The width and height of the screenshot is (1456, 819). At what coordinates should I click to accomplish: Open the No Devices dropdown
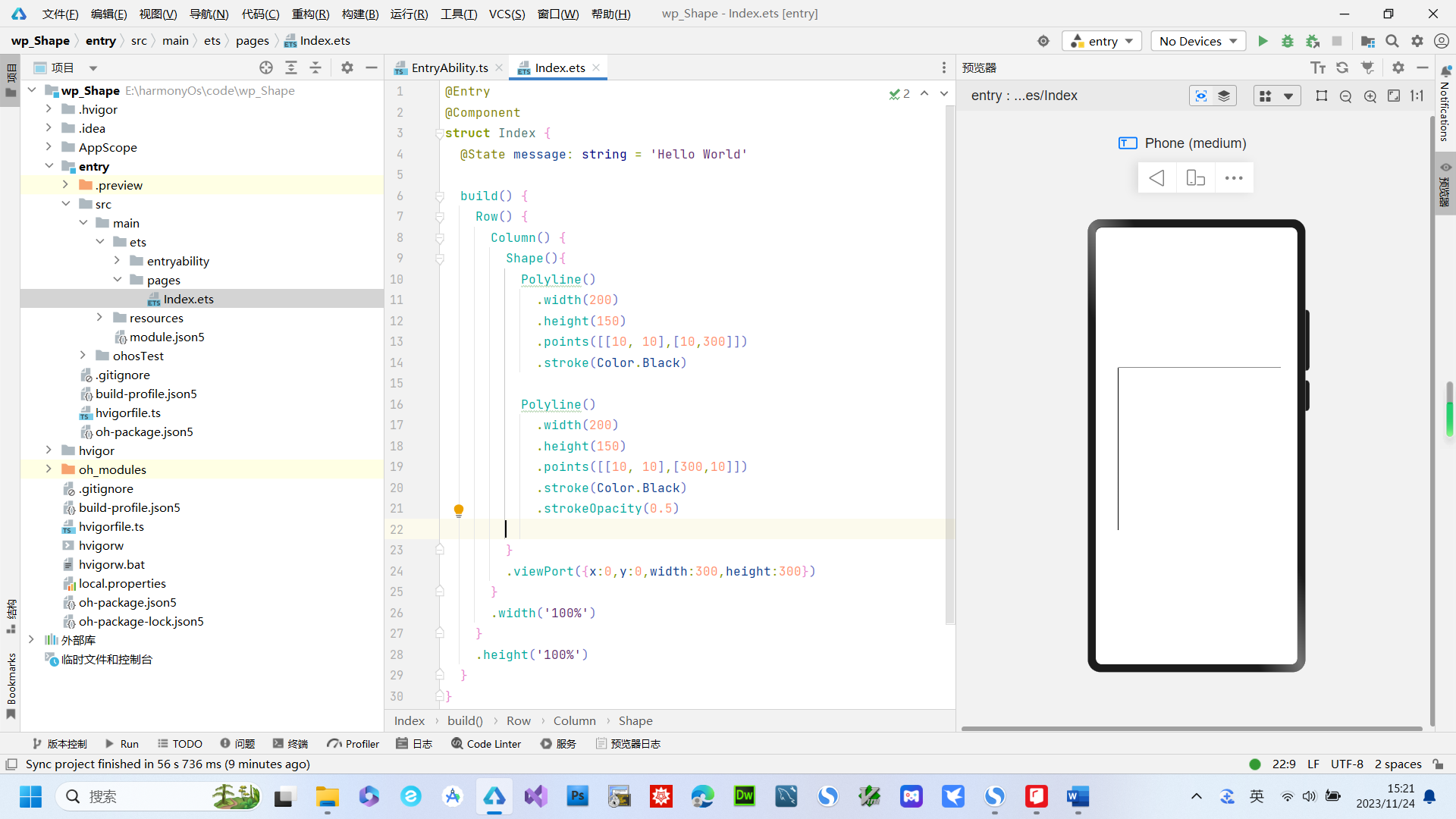(1198, 41)
